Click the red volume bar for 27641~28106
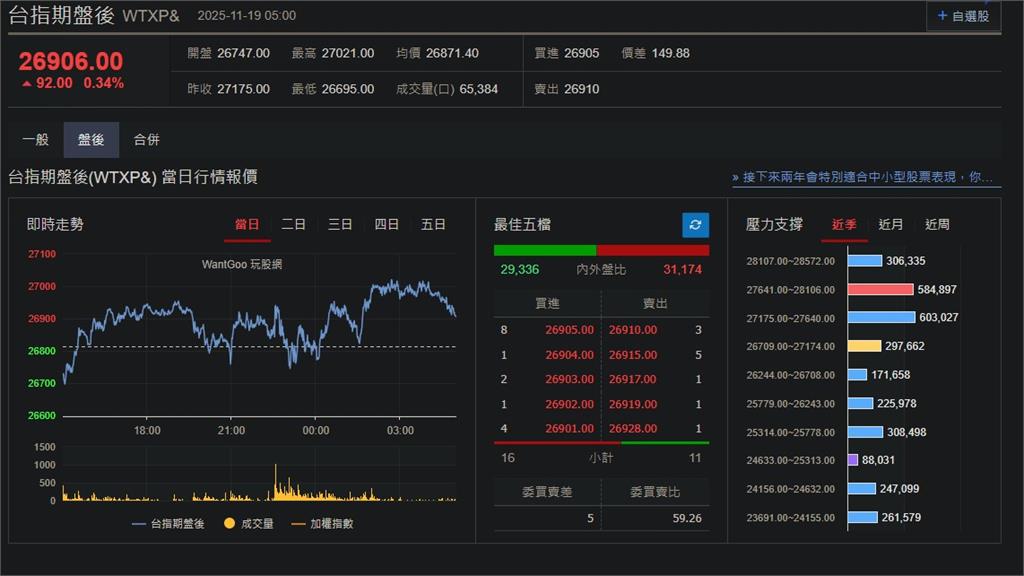The image size is (1024, 576). [x=878, y=290]
